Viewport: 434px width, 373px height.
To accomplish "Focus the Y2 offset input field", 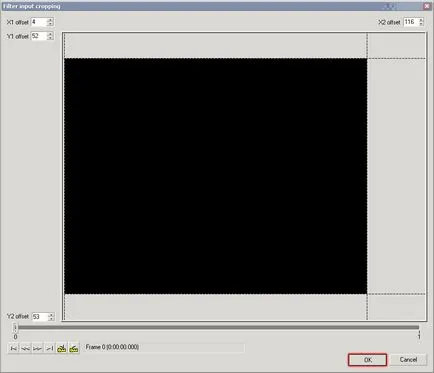I will 40,316.
